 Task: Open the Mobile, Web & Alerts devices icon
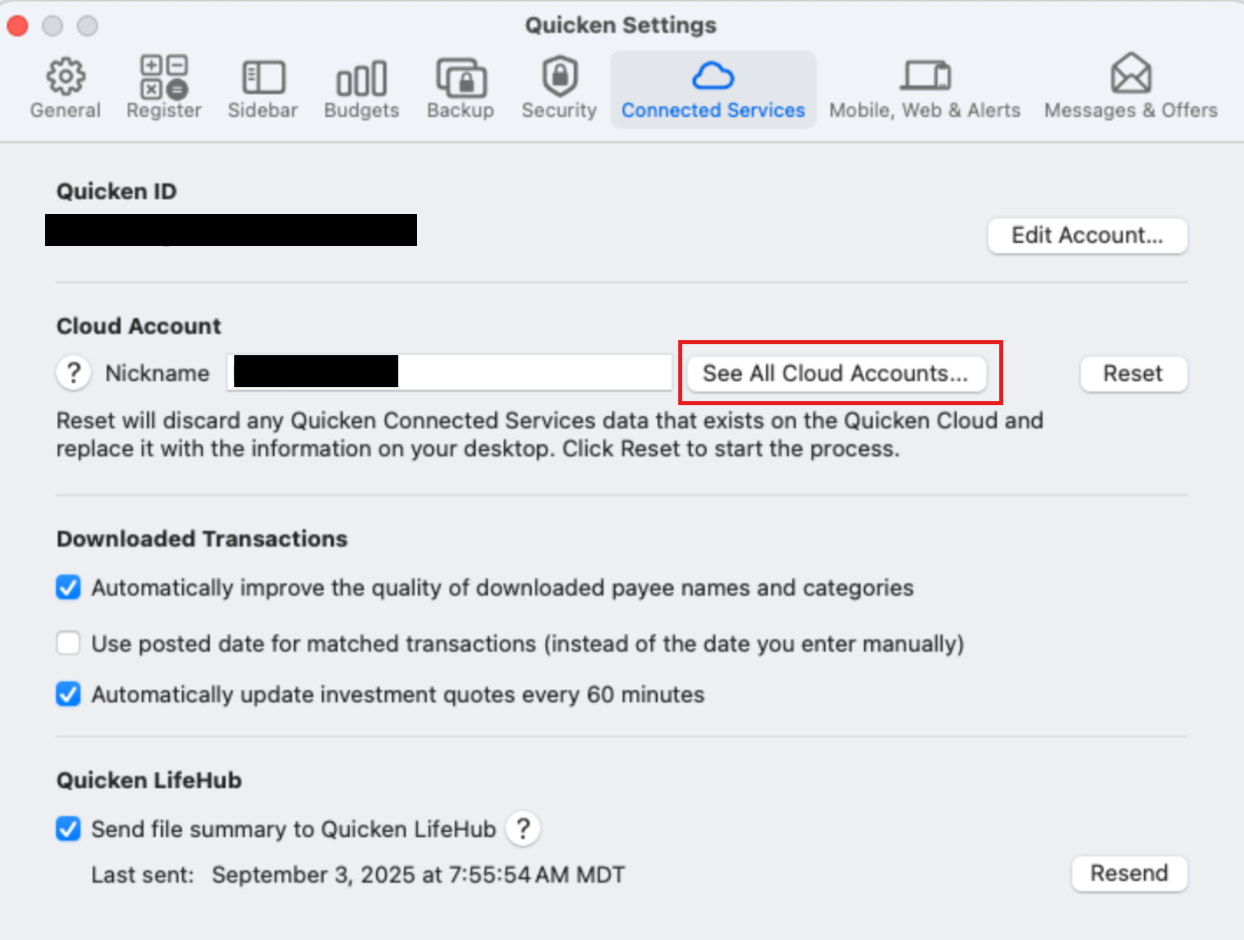(925, 76)
